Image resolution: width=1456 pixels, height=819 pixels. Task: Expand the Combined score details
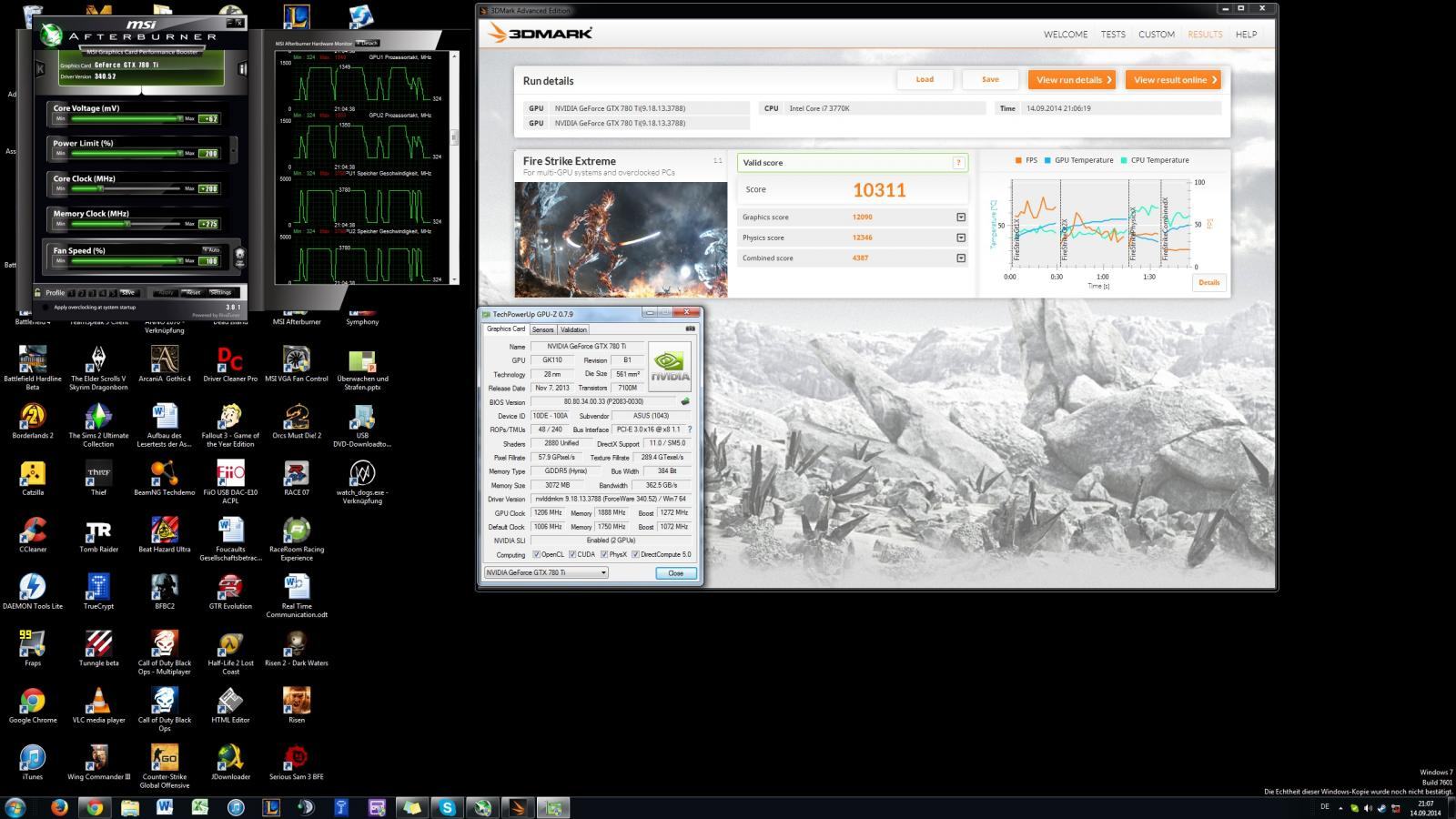(961, 258)
